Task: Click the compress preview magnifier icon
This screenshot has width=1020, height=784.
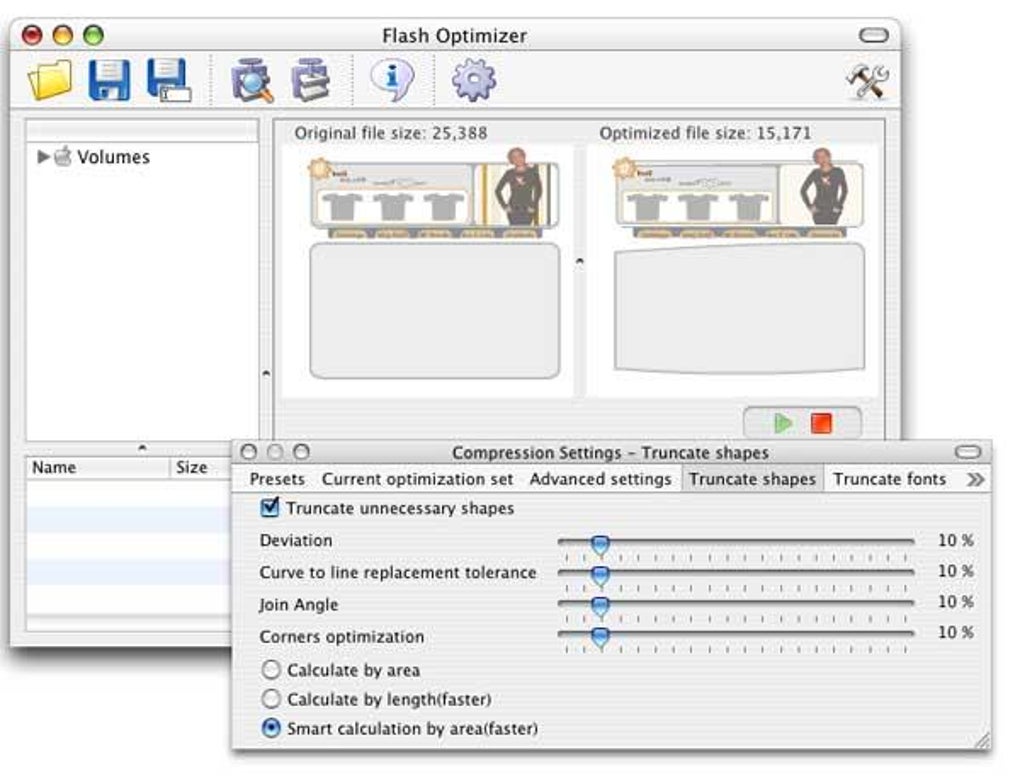Action: tap(252, 80)
